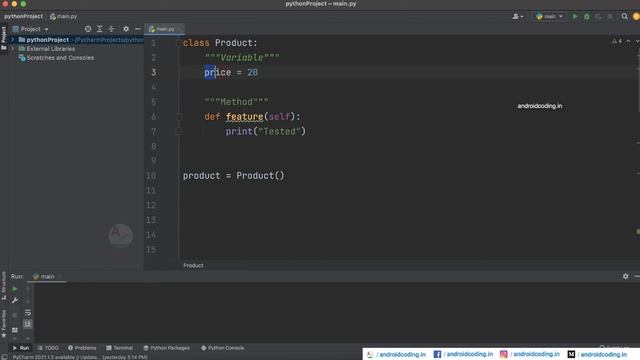This screenshot has width=640, height=360.
Task: Click the Stop icon in top toolbar
Action: 610,17
